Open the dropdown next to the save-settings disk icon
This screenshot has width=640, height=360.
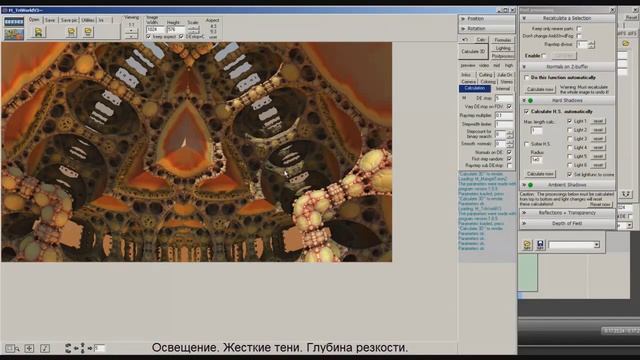point(596,245)
